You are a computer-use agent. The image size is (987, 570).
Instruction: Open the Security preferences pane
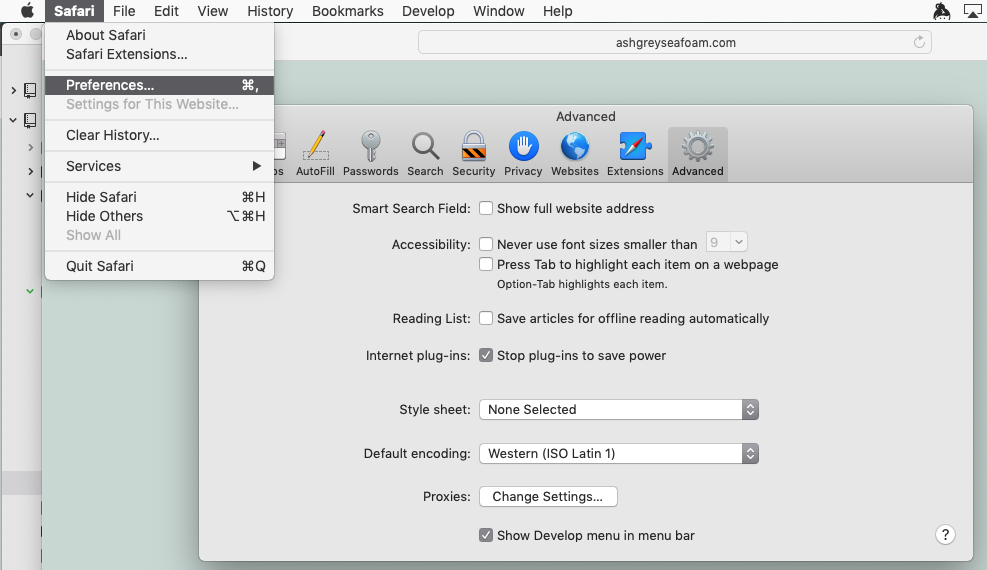pyautogui.click(x=473, y=154)
